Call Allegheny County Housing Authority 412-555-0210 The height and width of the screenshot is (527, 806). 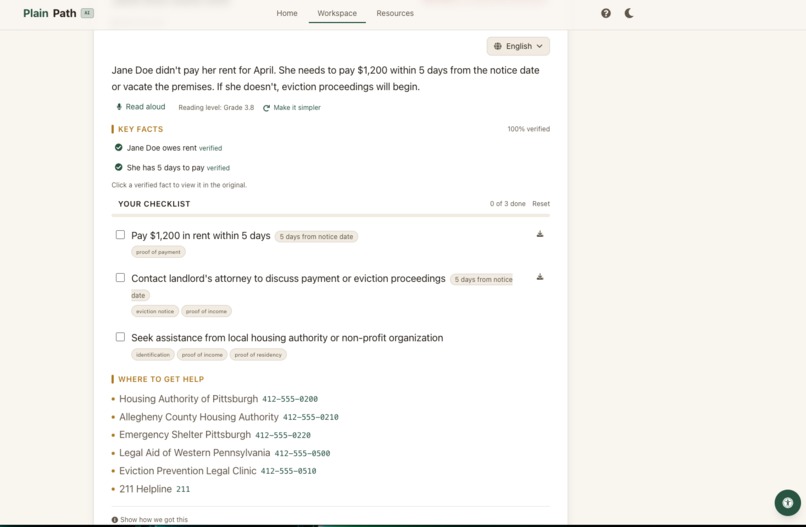tap(310, 417)
